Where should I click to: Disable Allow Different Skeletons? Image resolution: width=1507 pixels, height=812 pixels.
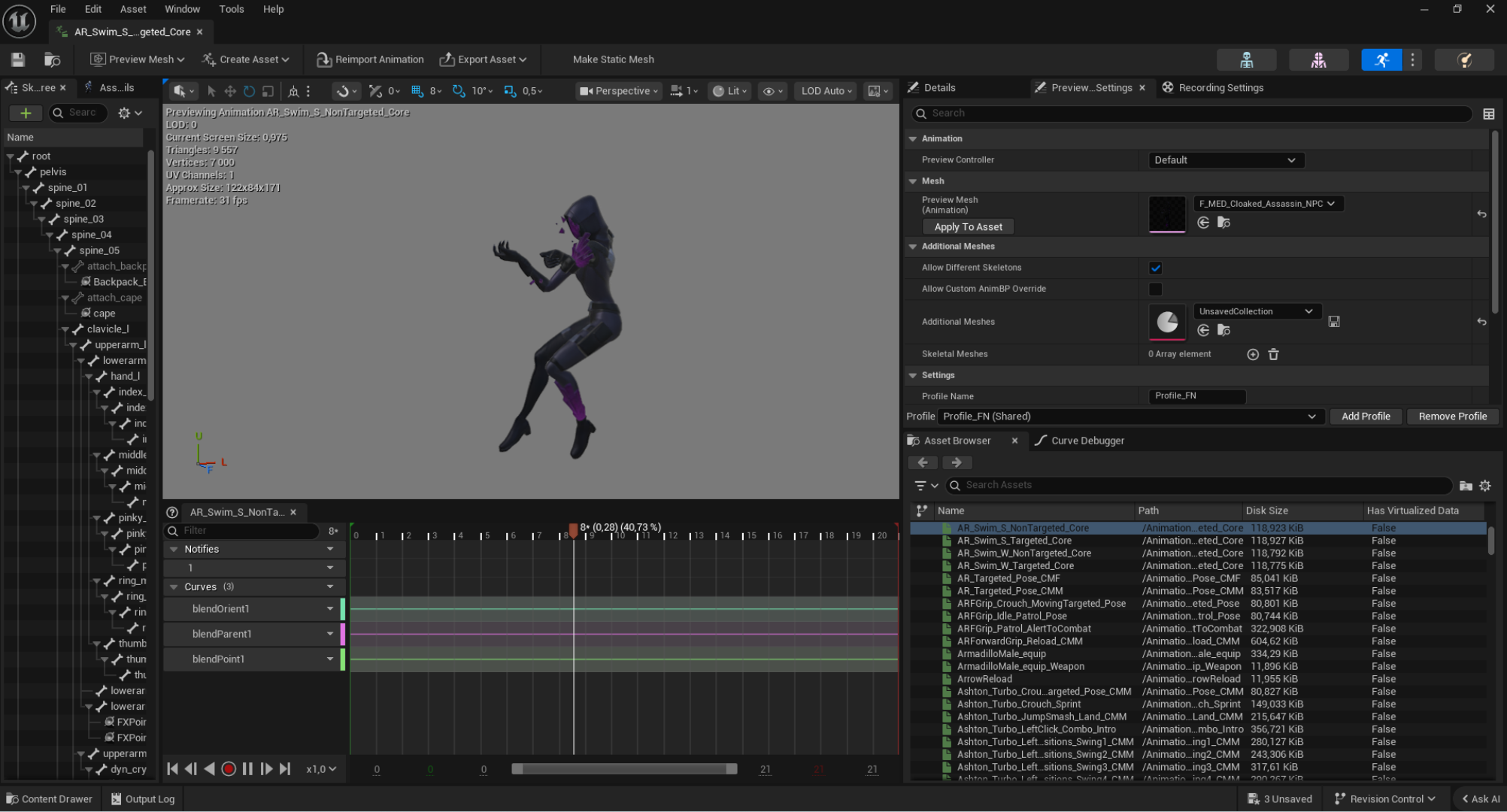coord(1156,268)
